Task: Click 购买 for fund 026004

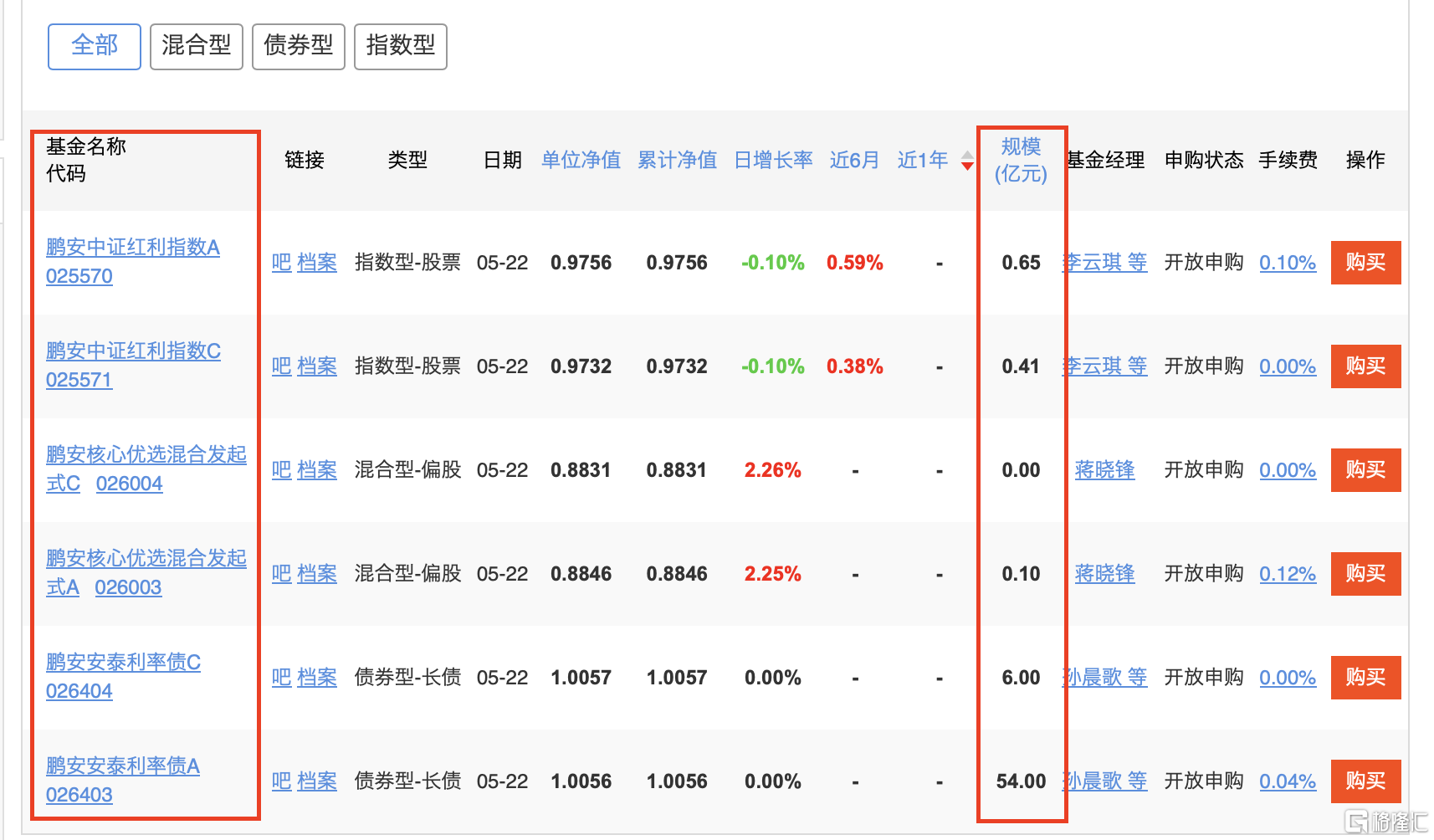Action: [1366, 470]
